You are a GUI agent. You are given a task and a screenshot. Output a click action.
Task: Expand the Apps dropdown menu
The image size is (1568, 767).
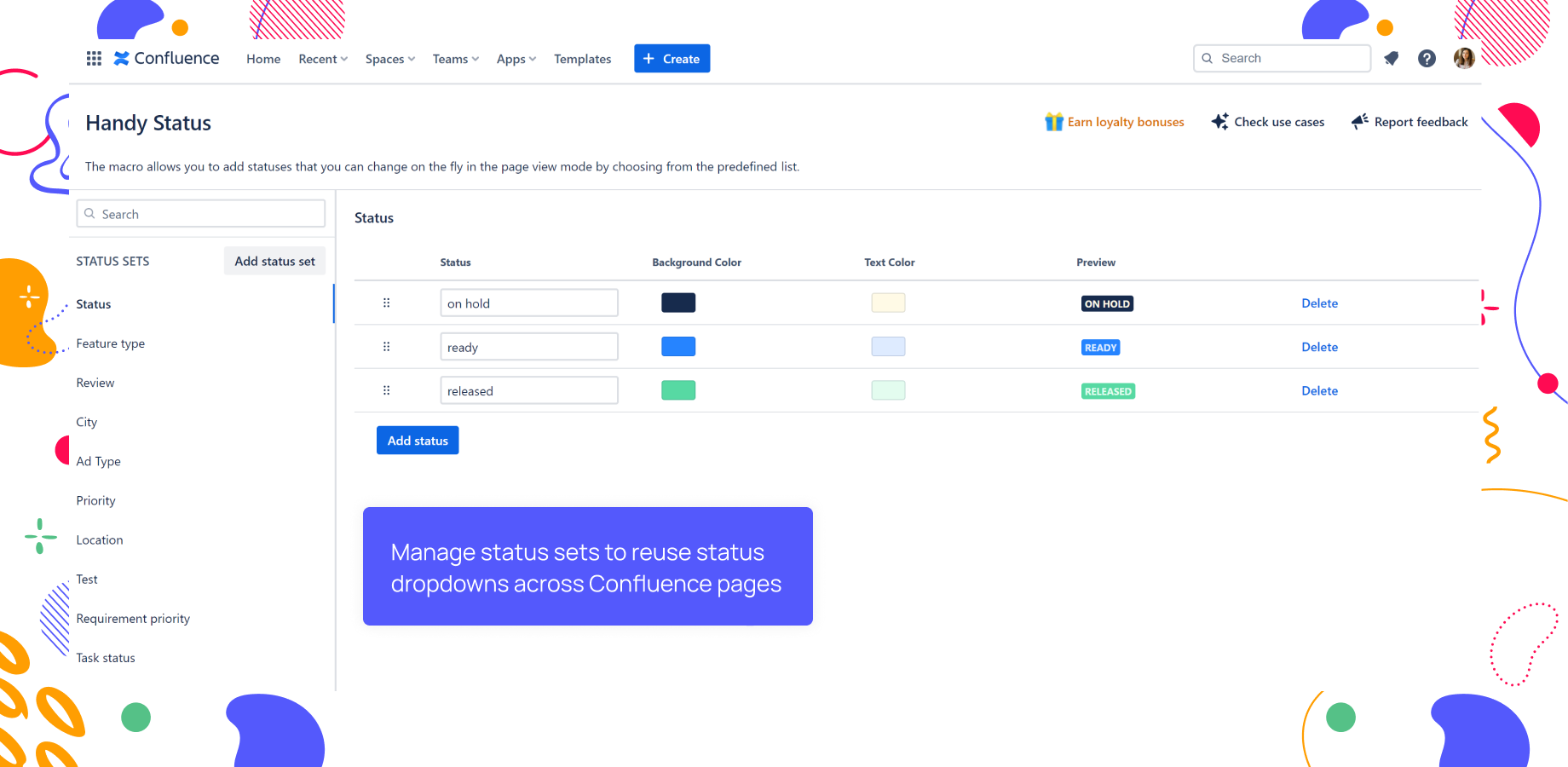pos(516,59)
